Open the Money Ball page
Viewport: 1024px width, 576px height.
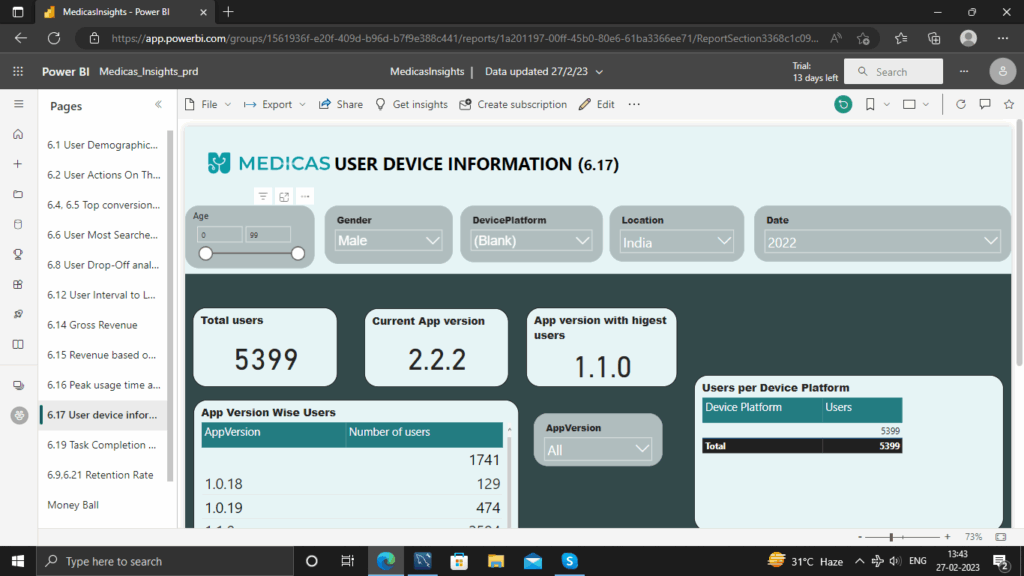click(x=103, y=505)
